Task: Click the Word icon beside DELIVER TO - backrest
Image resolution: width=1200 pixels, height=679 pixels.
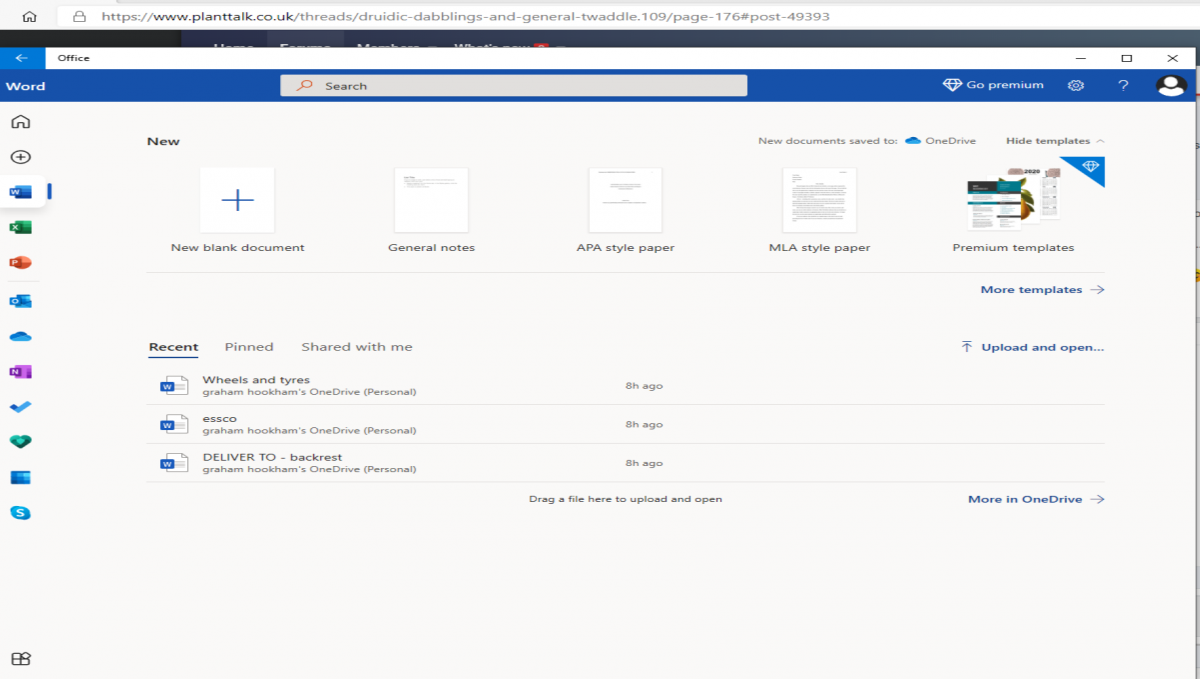Action: tap(173, 463)
